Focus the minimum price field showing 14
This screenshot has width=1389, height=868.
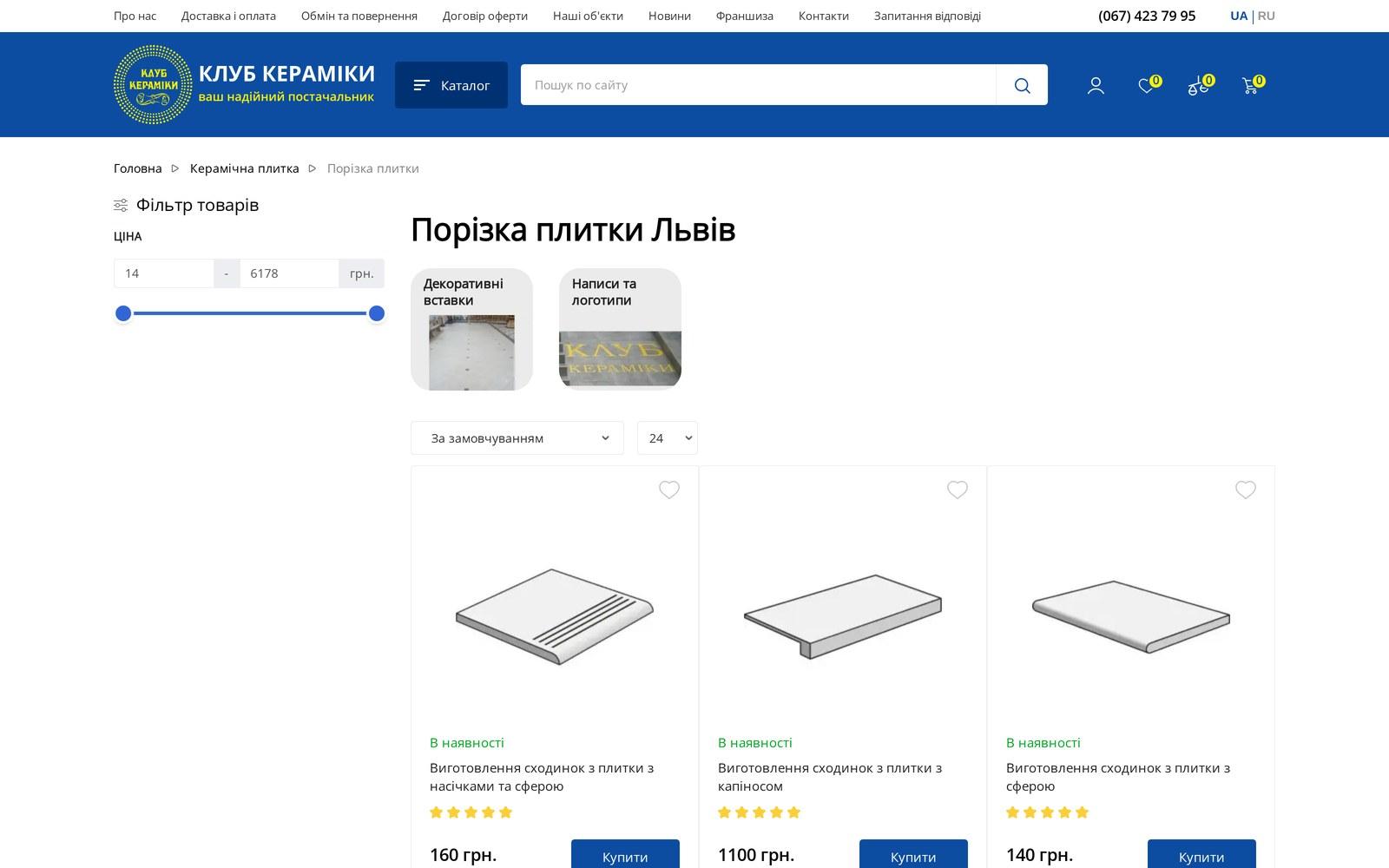164,273
